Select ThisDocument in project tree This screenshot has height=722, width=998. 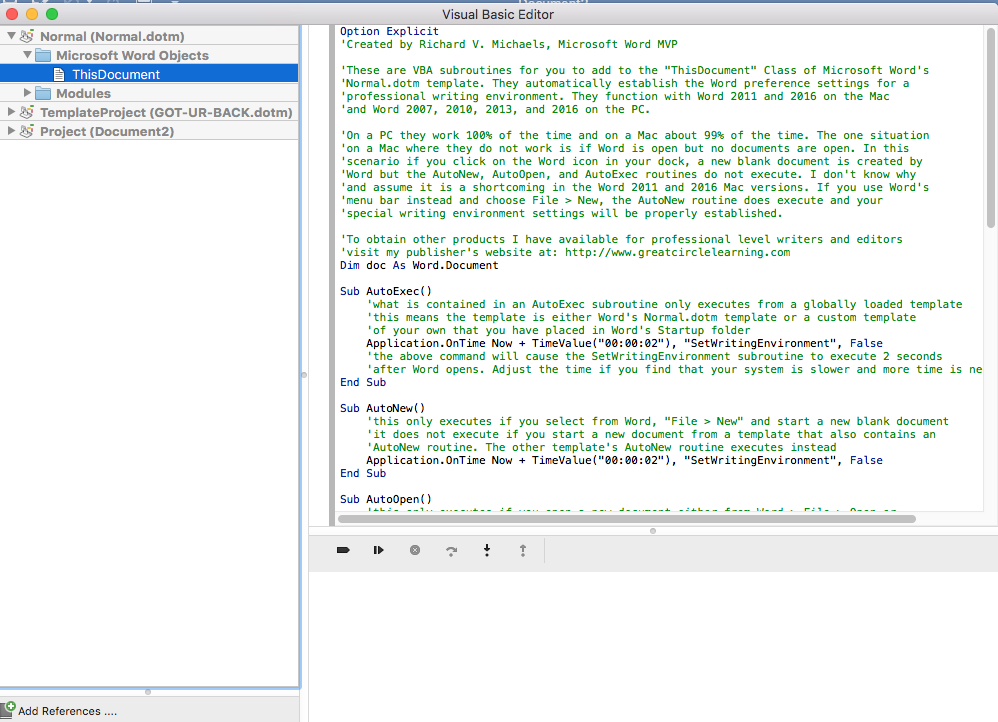(x=149, y=74)
